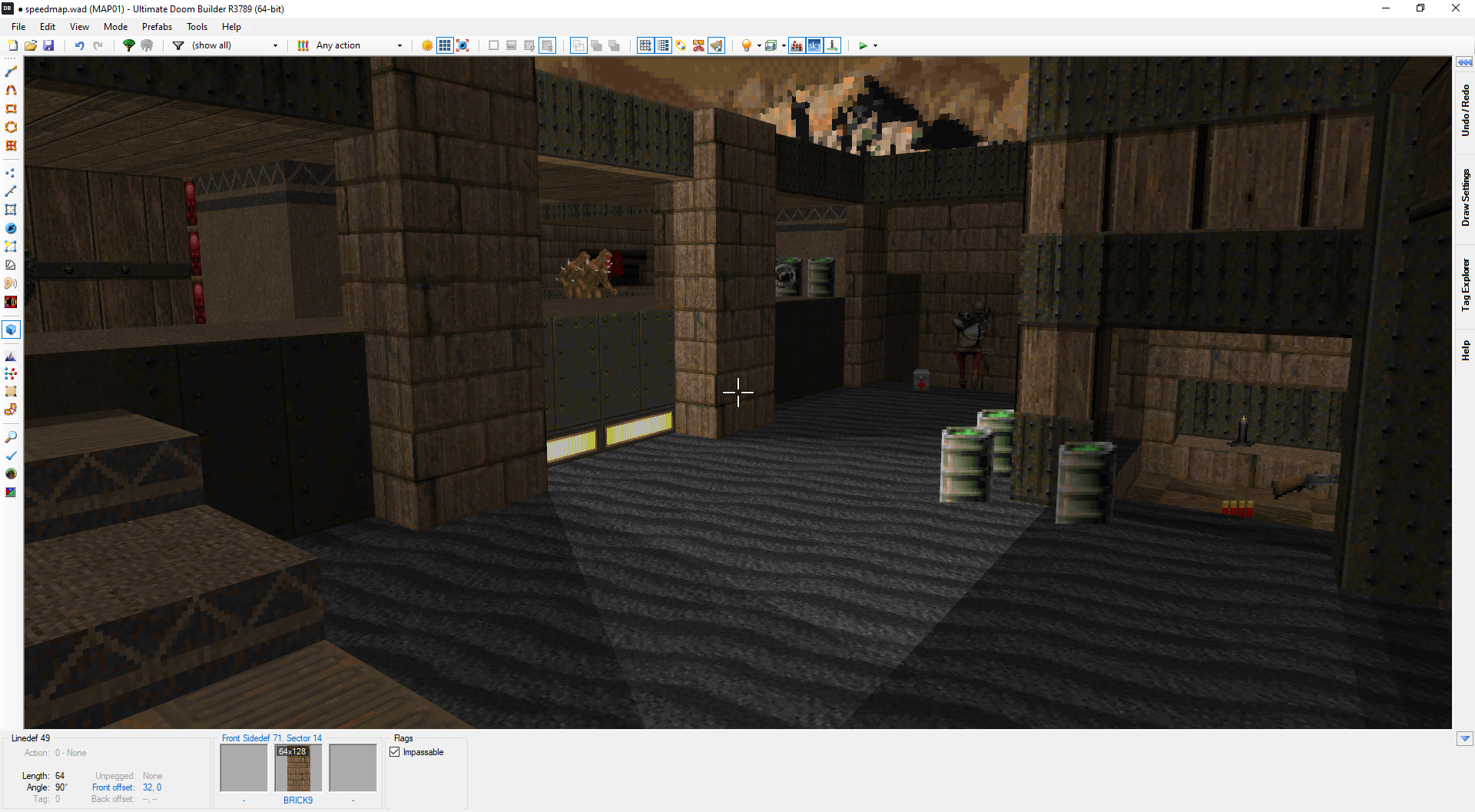Switch to Things mode with blue arrow icon

point(11,228)
